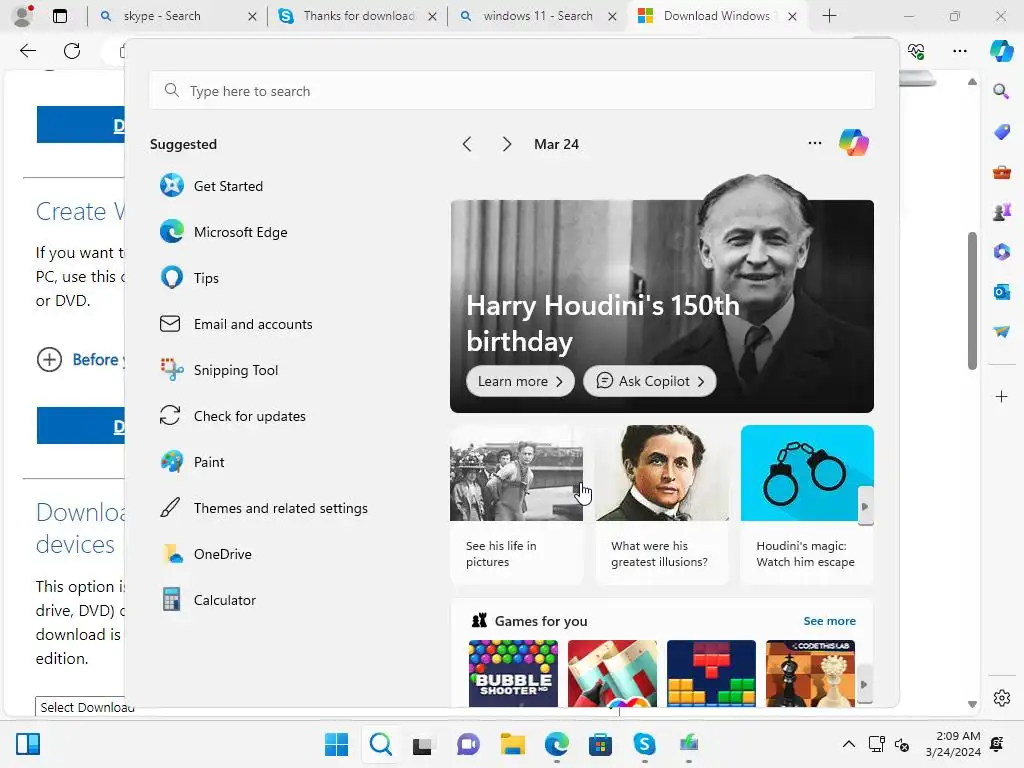Open File Explorer from the taskbar
This screenshot has width=1024, height=768.
tap(513, 744)
